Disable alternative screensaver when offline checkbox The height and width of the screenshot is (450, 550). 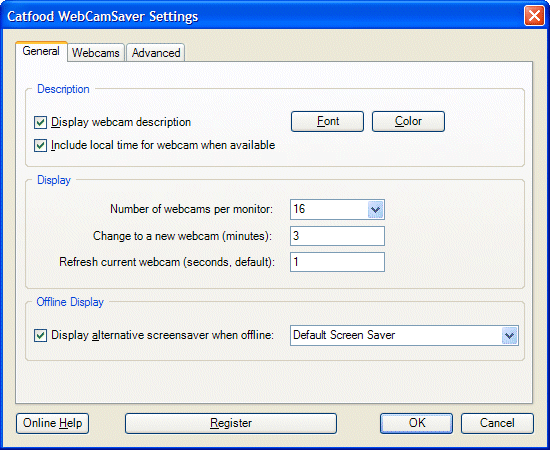point(40,335)
